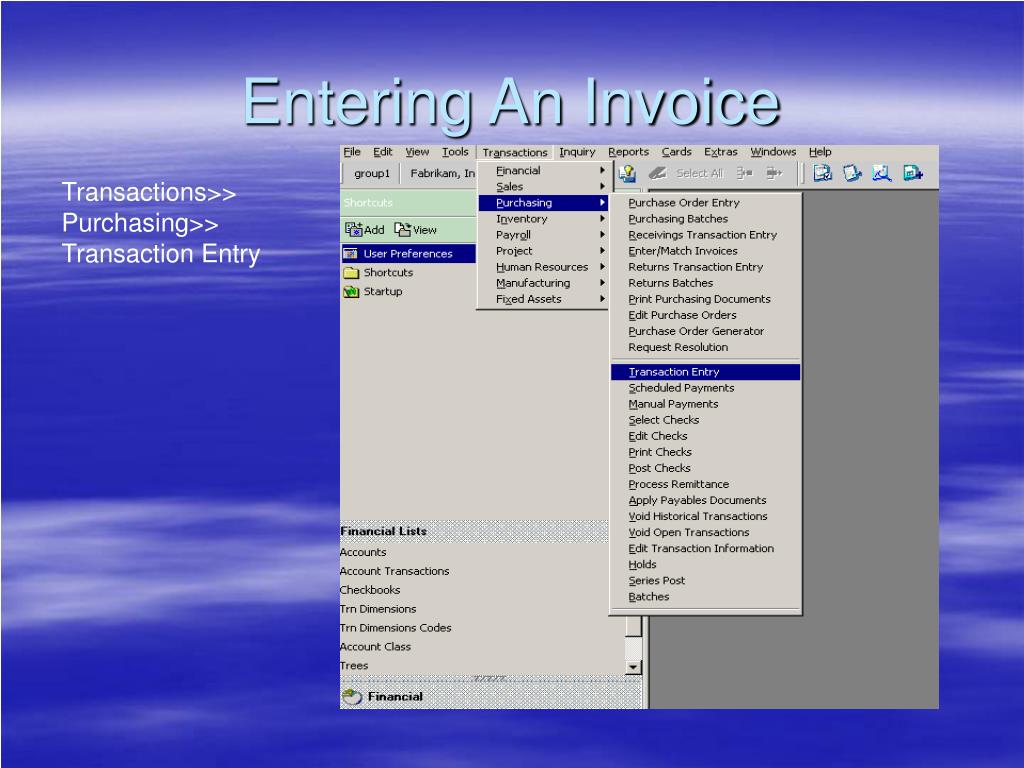Choose Enter/Match Invoices
This screenshot has height=768, width=1024.
[x=705, y=251]
